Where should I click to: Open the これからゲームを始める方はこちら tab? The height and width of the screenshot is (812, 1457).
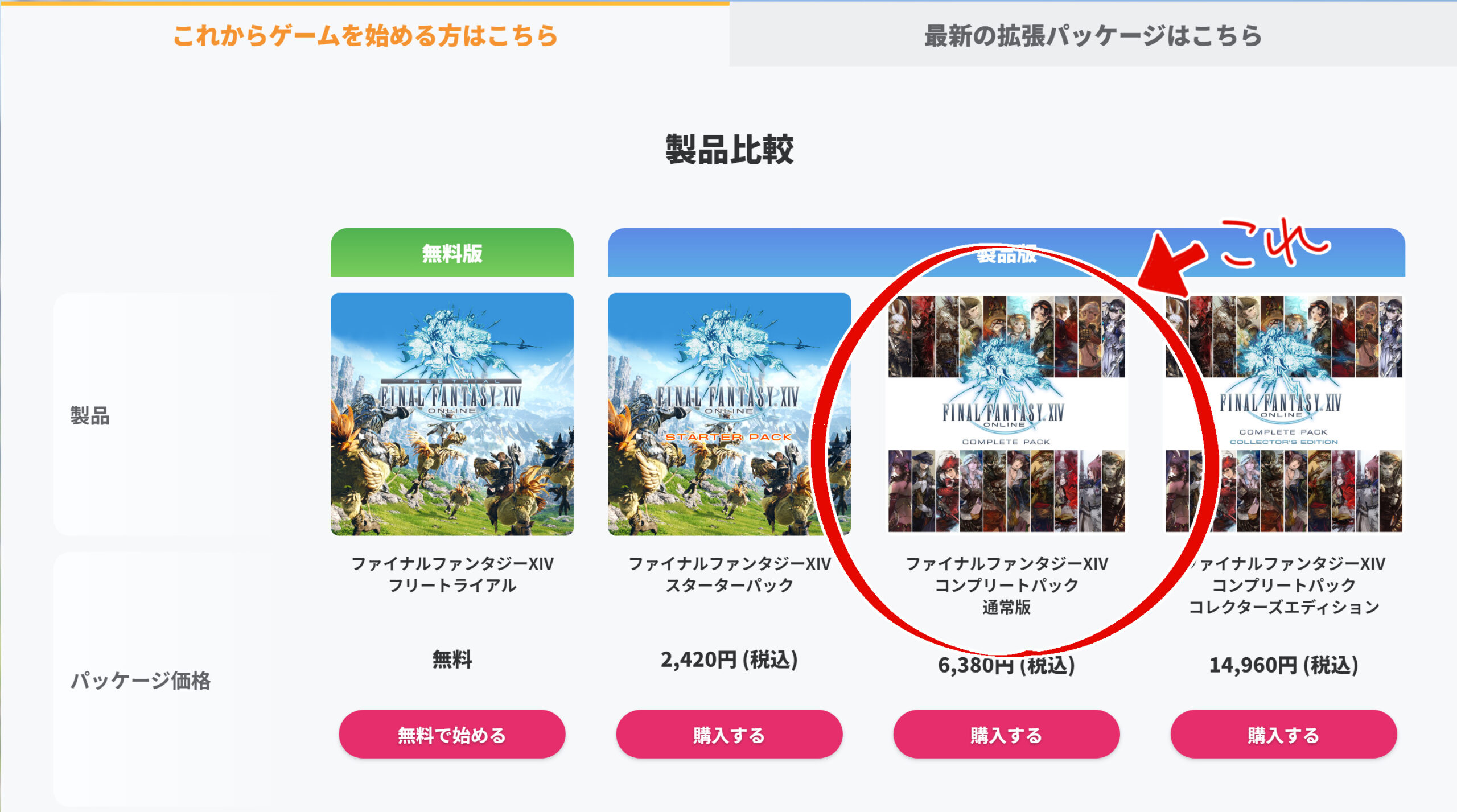365,35
